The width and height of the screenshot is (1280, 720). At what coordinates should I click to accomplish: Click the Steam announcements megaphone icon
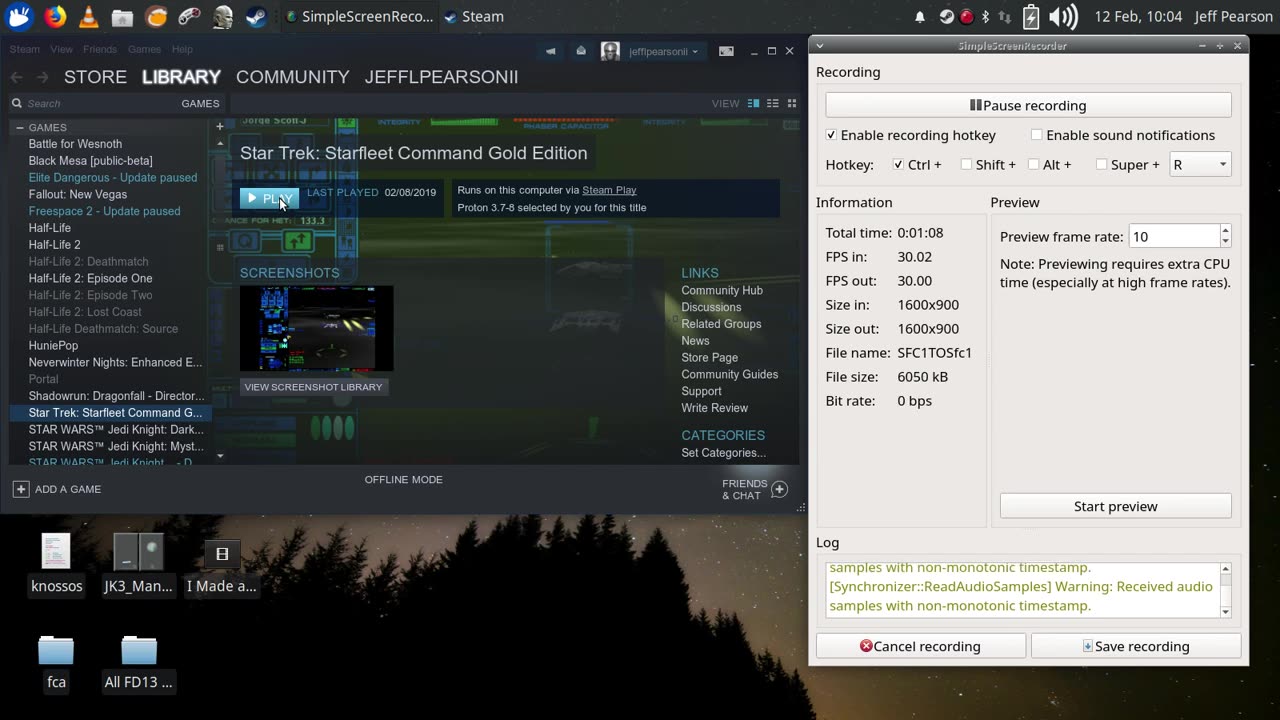(550, 51)
